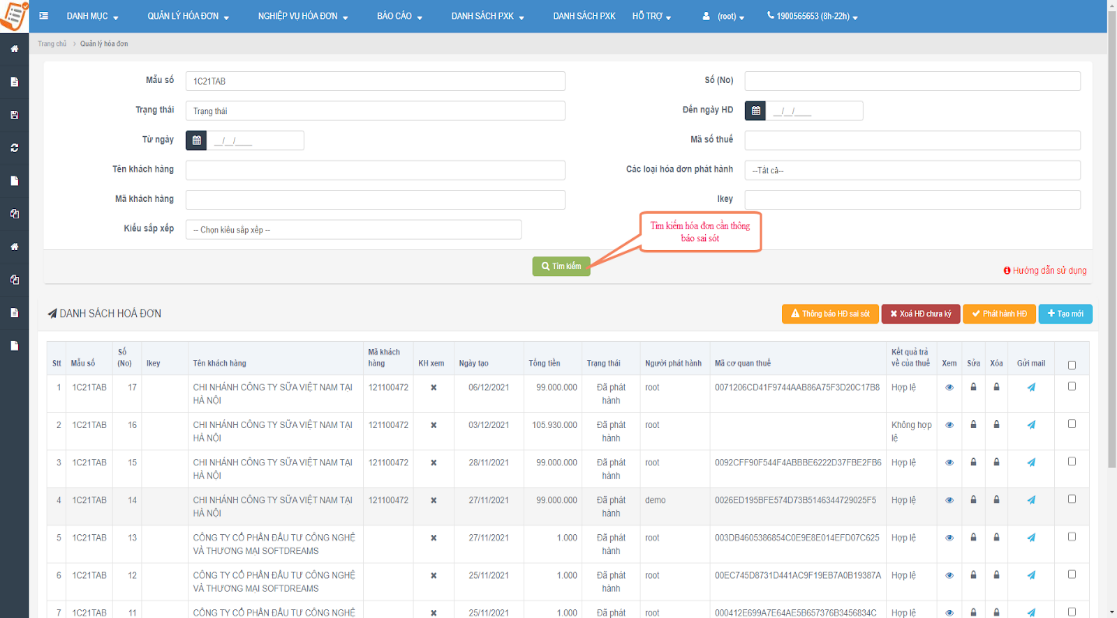Select checkbox for invoice number 17
1117x618 pixels.
click(1072, 386)
